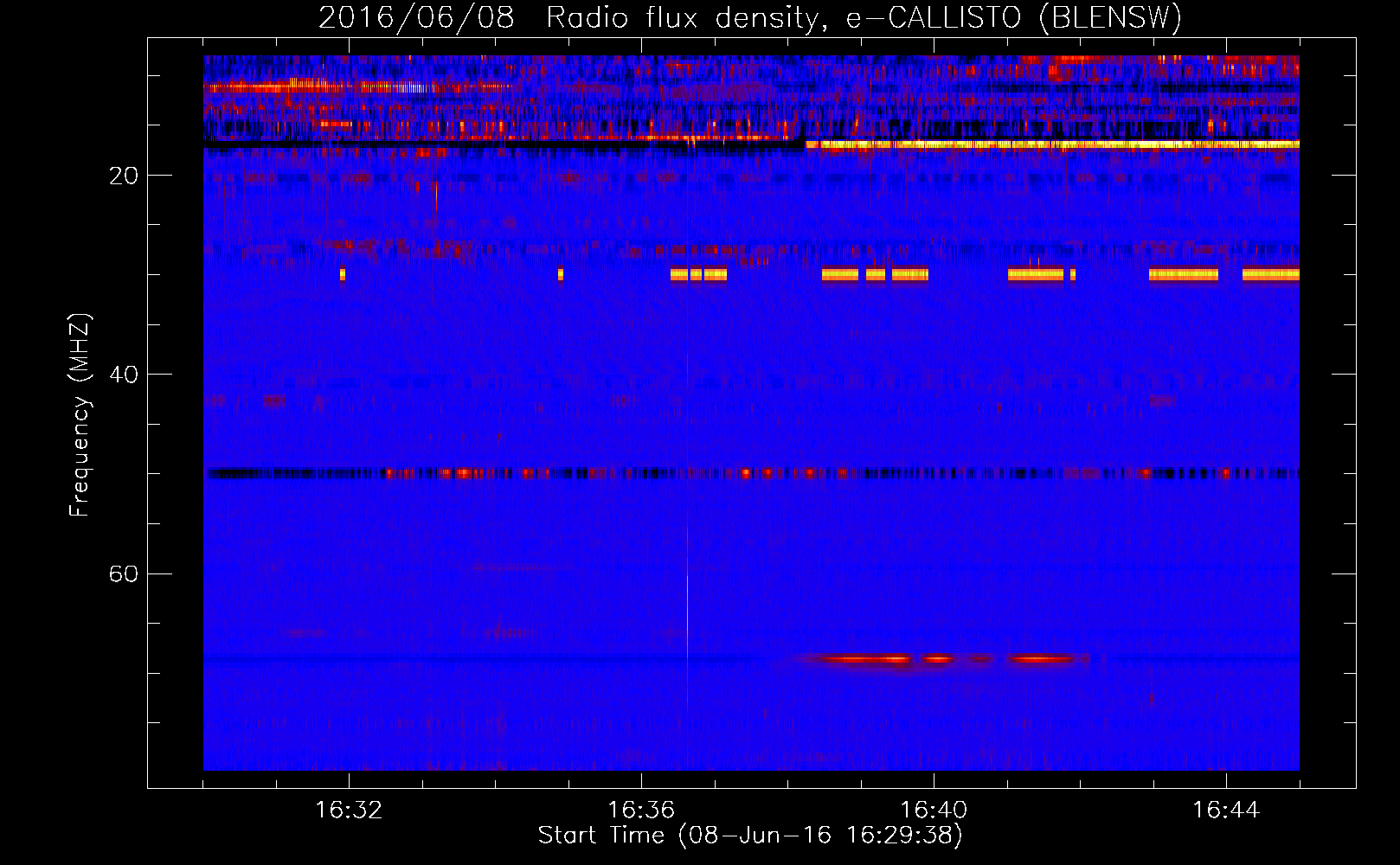The height and width of the screenshot is (865, 1400).
Task: Click the 16:40 time tick label
Action: click(x=934, y=811)
